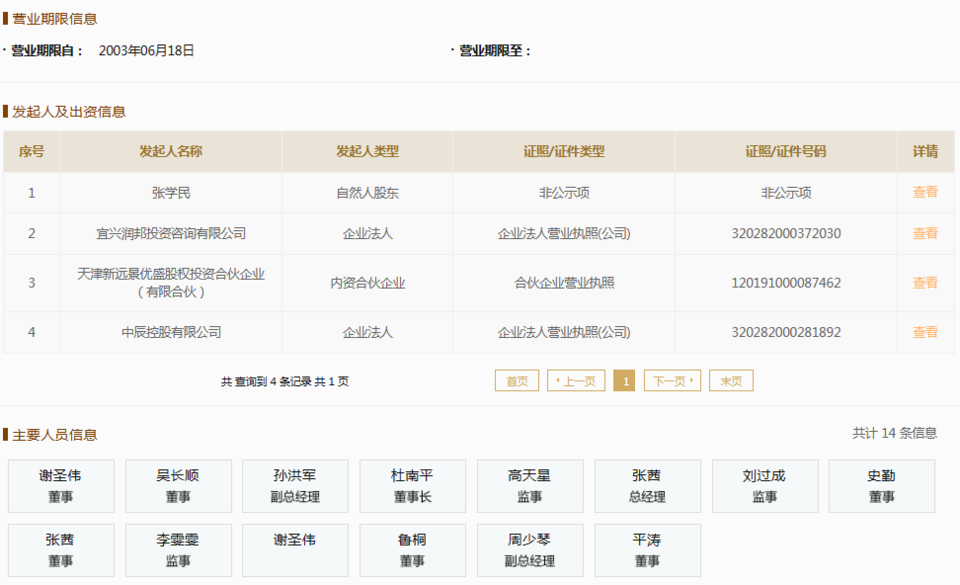Viewport: 960px width, 585px height.
Task: Open the 谢圣伟 董事 personnel card
Action: click(61, 486)
